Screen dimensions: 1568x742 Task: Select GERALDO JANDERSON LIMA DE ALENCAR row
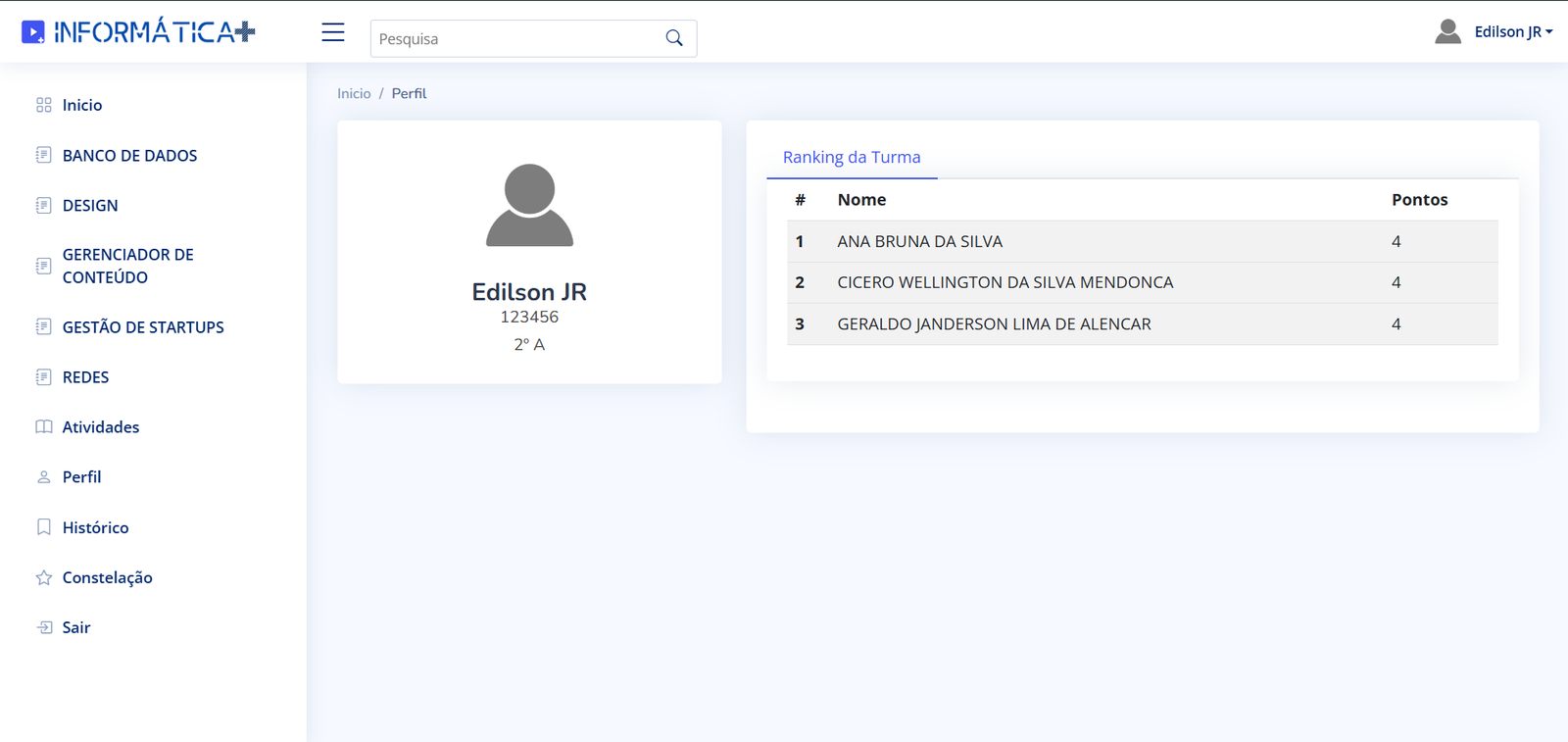(1143, 323)
